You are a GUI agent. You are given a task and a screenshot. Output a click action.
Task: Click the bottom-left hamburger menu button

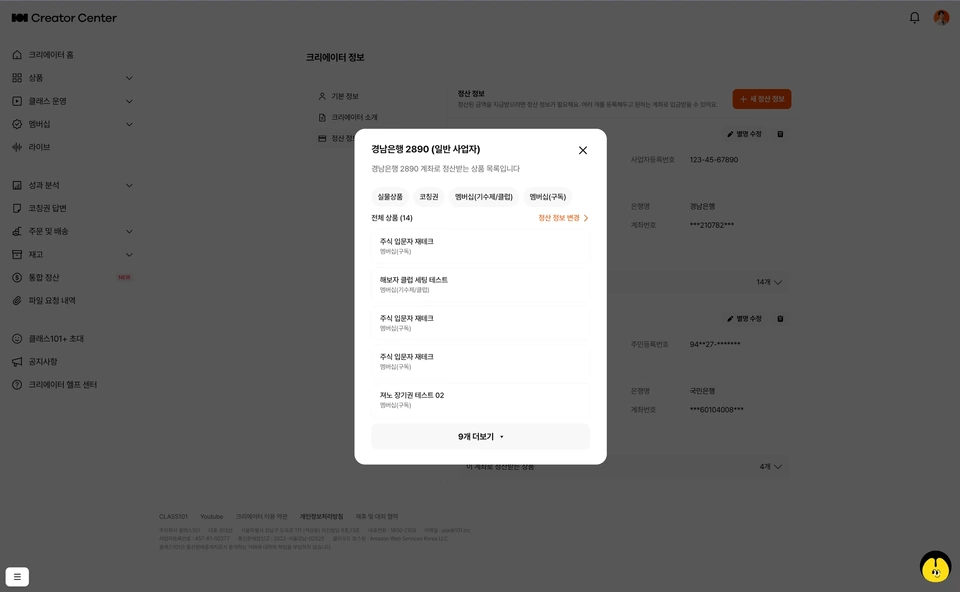click(x=17, y=577)
